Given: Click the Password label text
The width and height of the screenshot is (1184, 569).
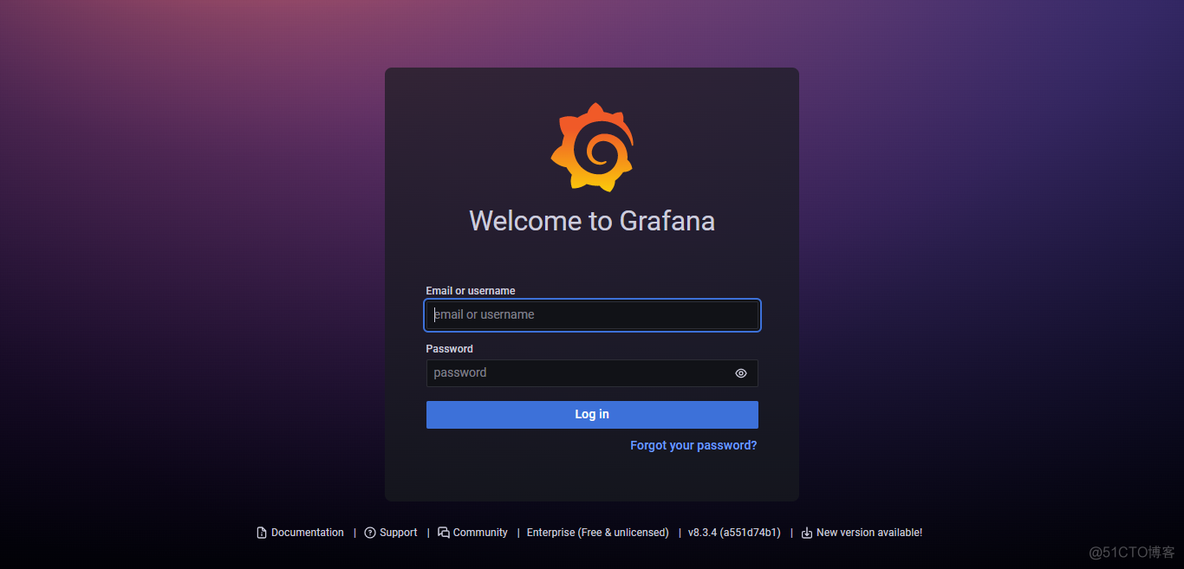Looking at the screenshot, I should coord(449,349).
